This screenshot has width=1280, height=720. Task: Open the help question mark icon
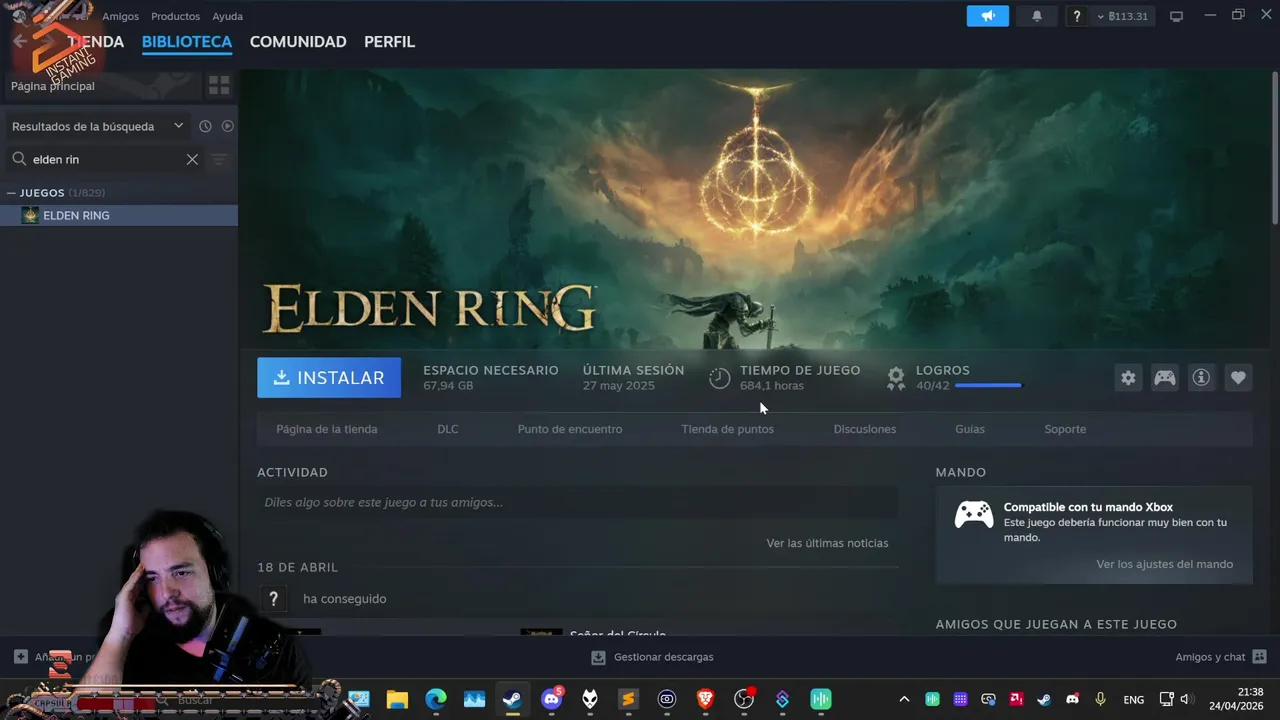[1076, 16]
